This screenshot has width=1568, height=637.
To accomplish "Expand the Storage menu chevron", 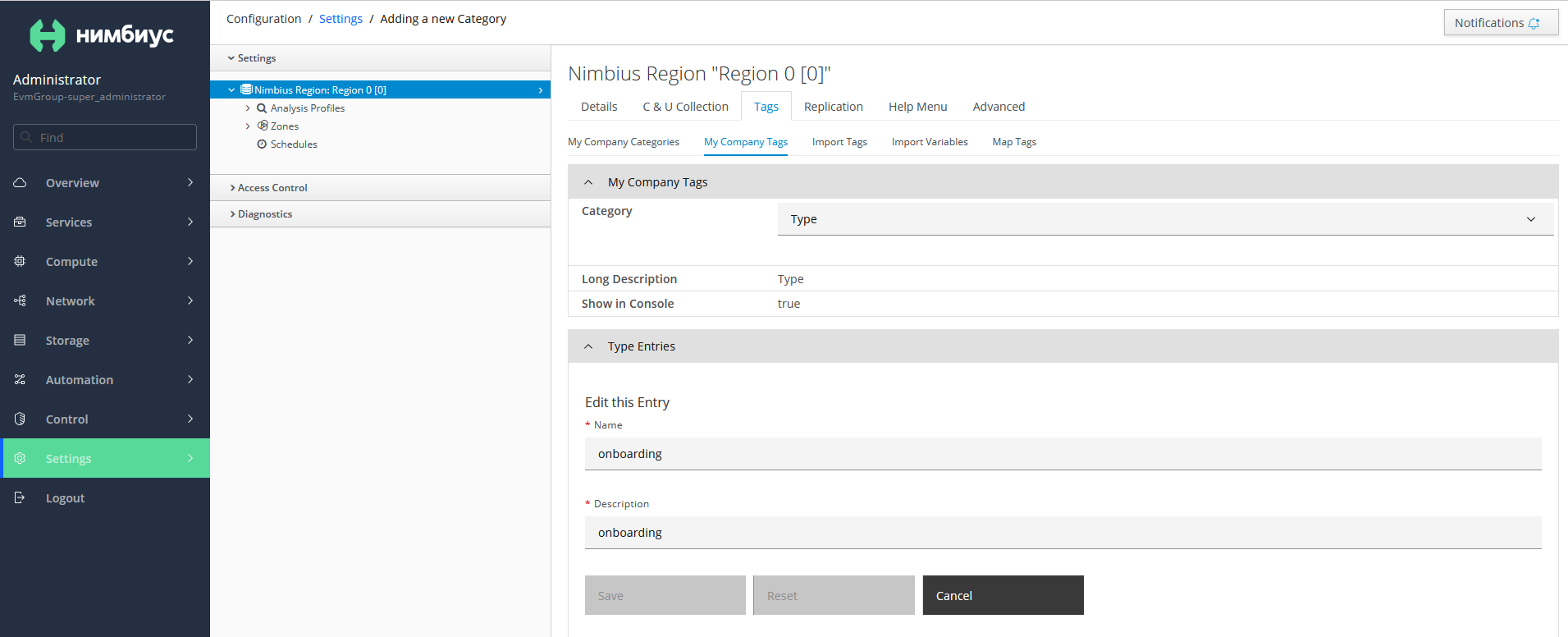I will point(190,340).
